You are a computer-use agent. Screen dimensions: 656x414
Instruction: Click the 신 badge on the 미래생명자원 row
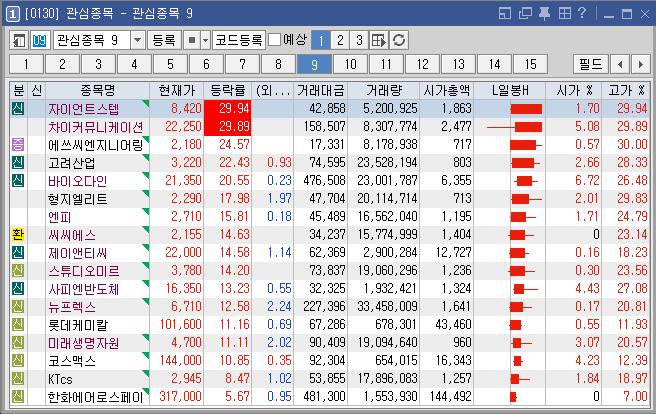click(18, 342)
